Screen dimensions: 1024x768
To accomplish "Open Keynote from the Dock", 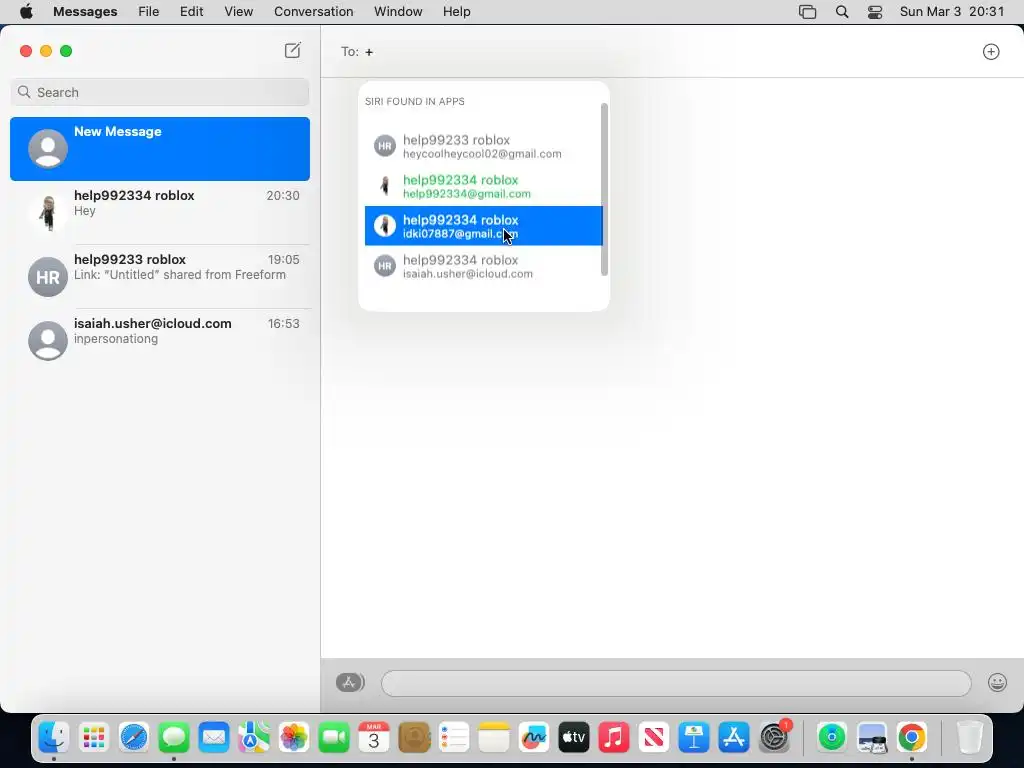I will click(x=694, y=738).
